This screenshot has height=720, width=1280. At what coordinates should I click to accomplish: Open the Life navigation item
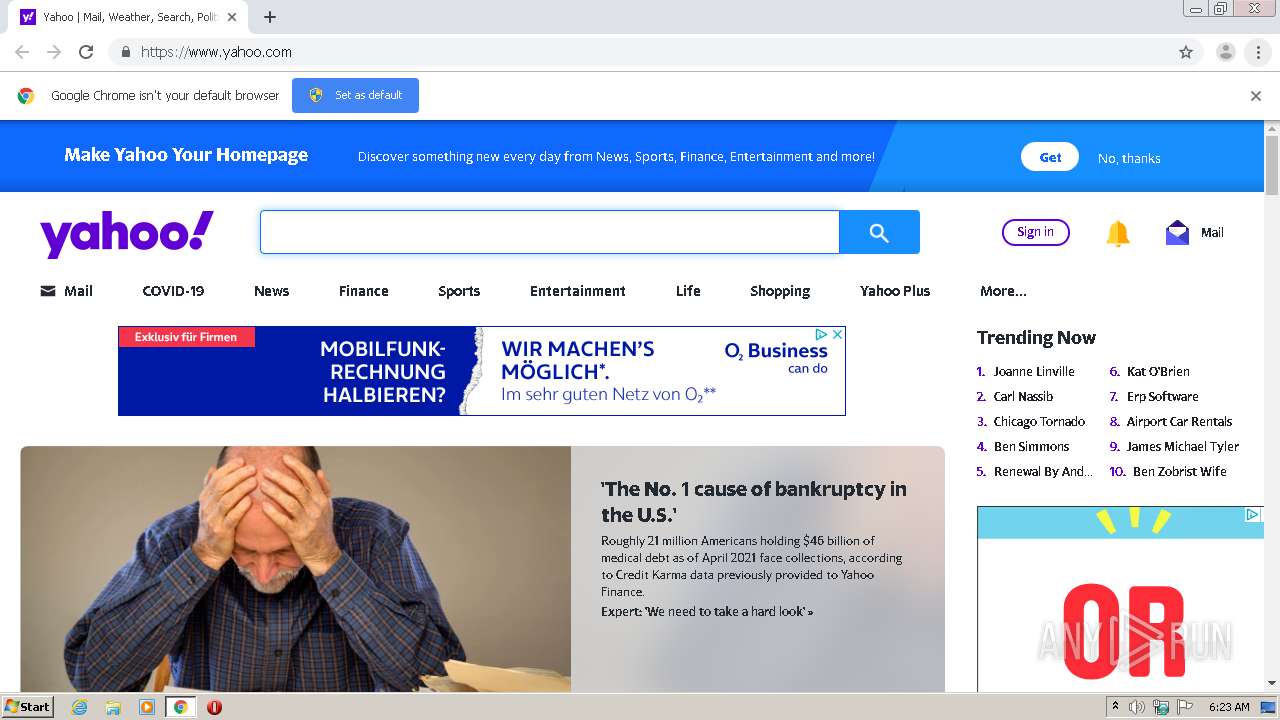[x=688, y=291]
